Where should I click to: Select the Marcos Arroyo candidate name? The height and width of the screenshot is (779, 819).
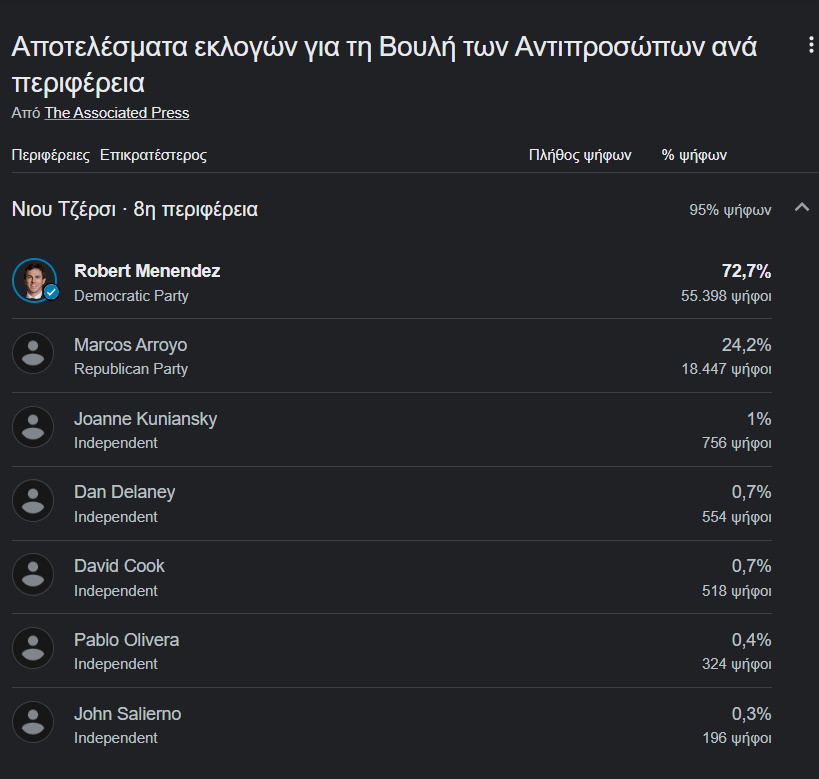point(130,345)
